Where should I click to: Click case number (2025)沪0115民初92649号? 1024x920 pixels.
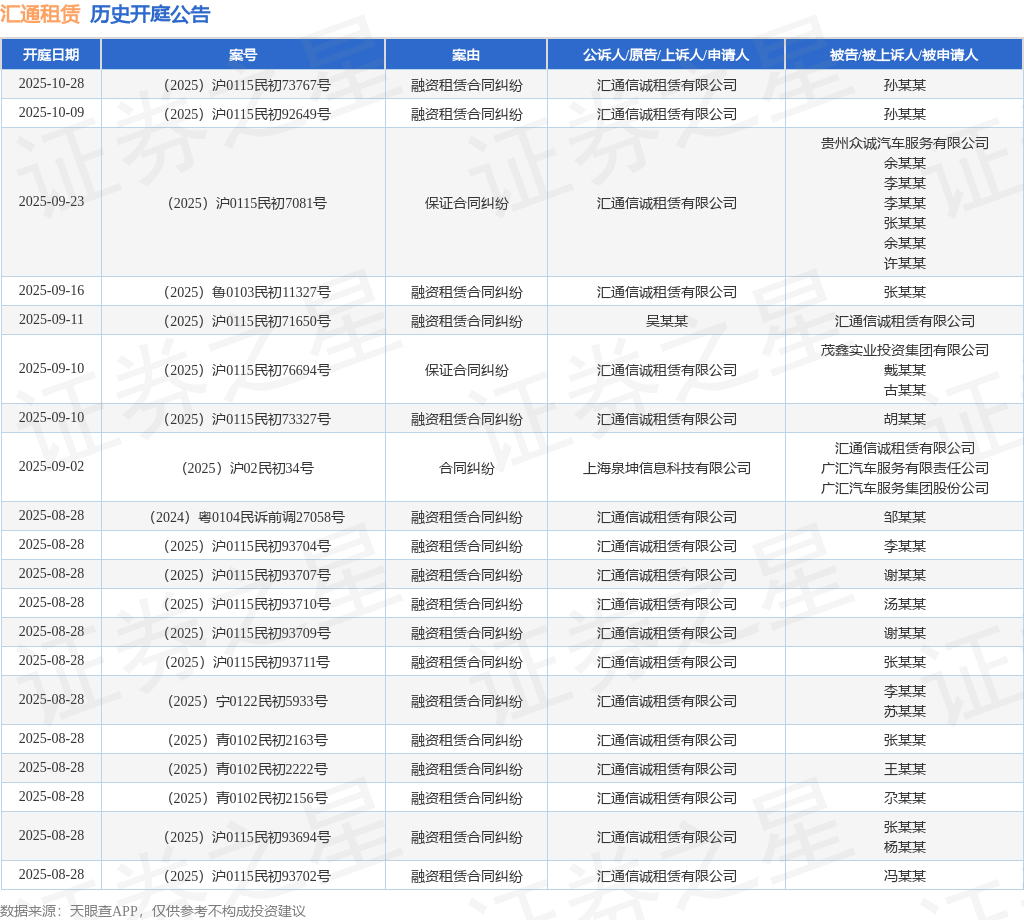click(x=247, y=114)
